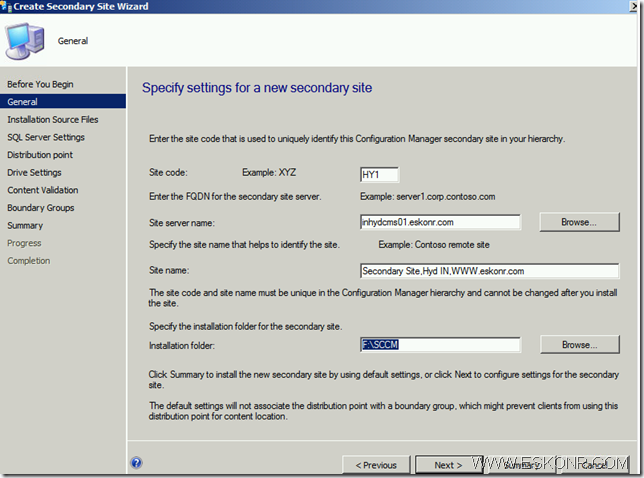Click 'Example: server1.corp.contoso.com' text

pos(428,197)
